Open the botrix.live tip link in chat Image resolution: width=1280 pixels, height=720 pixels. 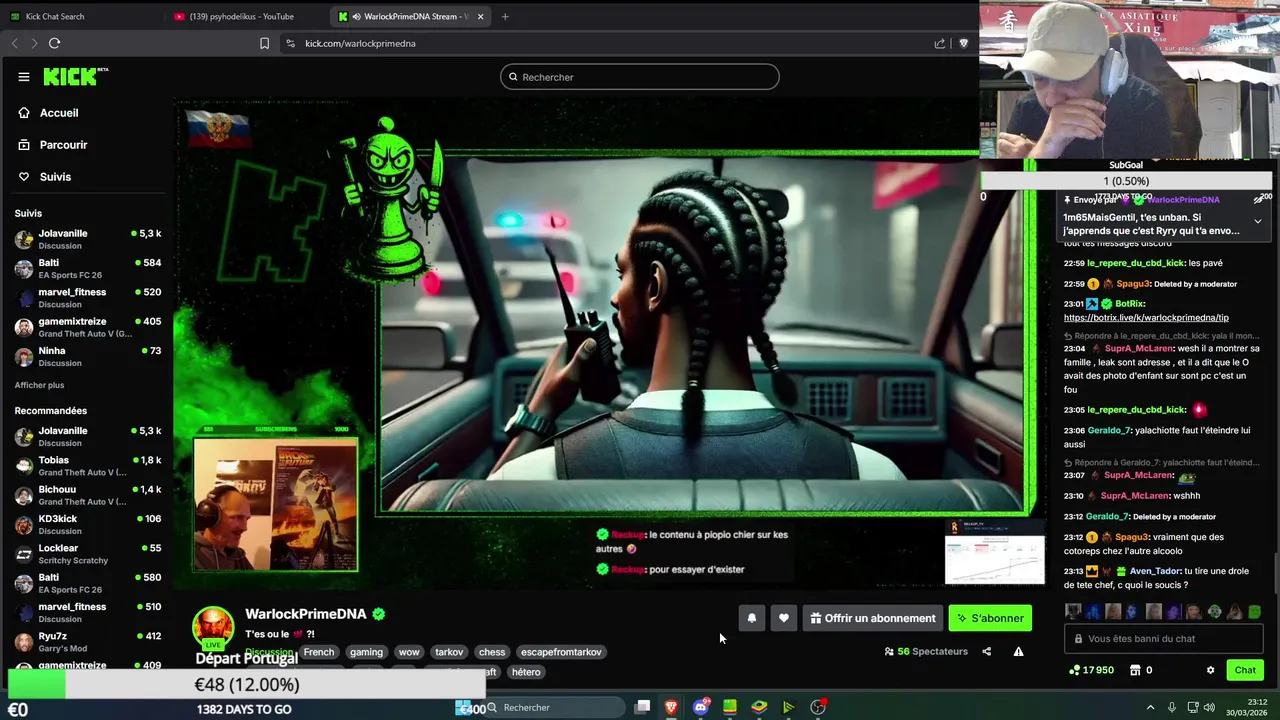tap(1146, 318)
